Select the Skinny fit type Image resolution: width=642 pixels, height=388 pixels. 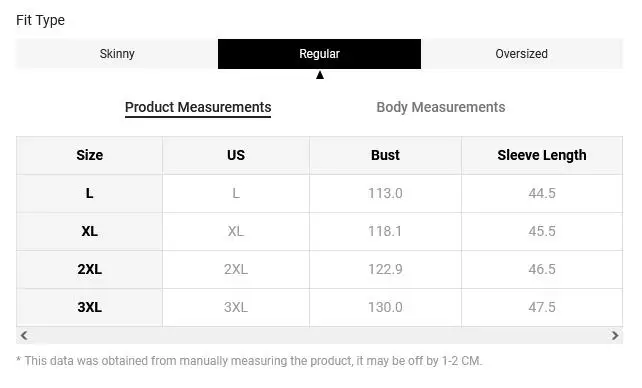pos(117,54)
